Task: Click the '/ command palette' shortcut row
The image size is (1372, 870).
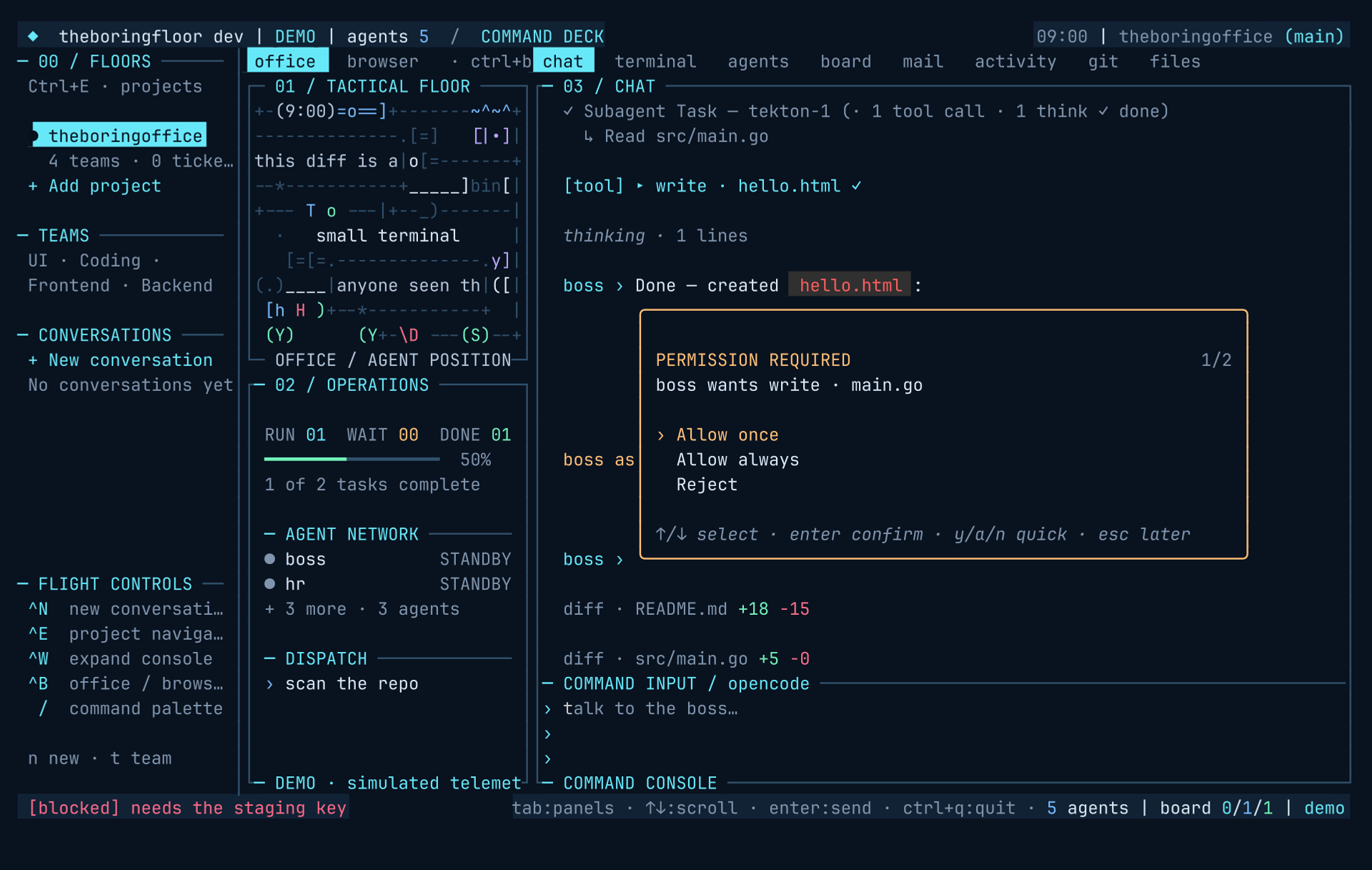Action: coord(130,708)
